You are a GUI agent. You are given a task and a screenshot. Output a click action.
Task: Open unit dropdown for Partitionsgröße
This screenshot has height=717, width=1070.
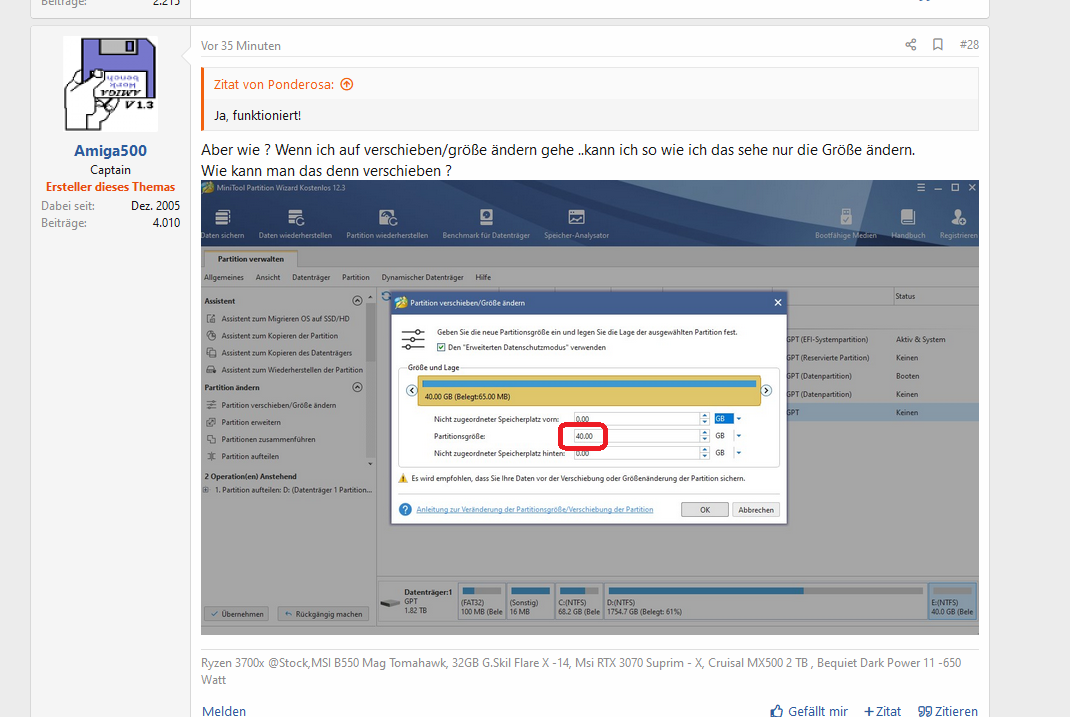[x=739, y=436]
